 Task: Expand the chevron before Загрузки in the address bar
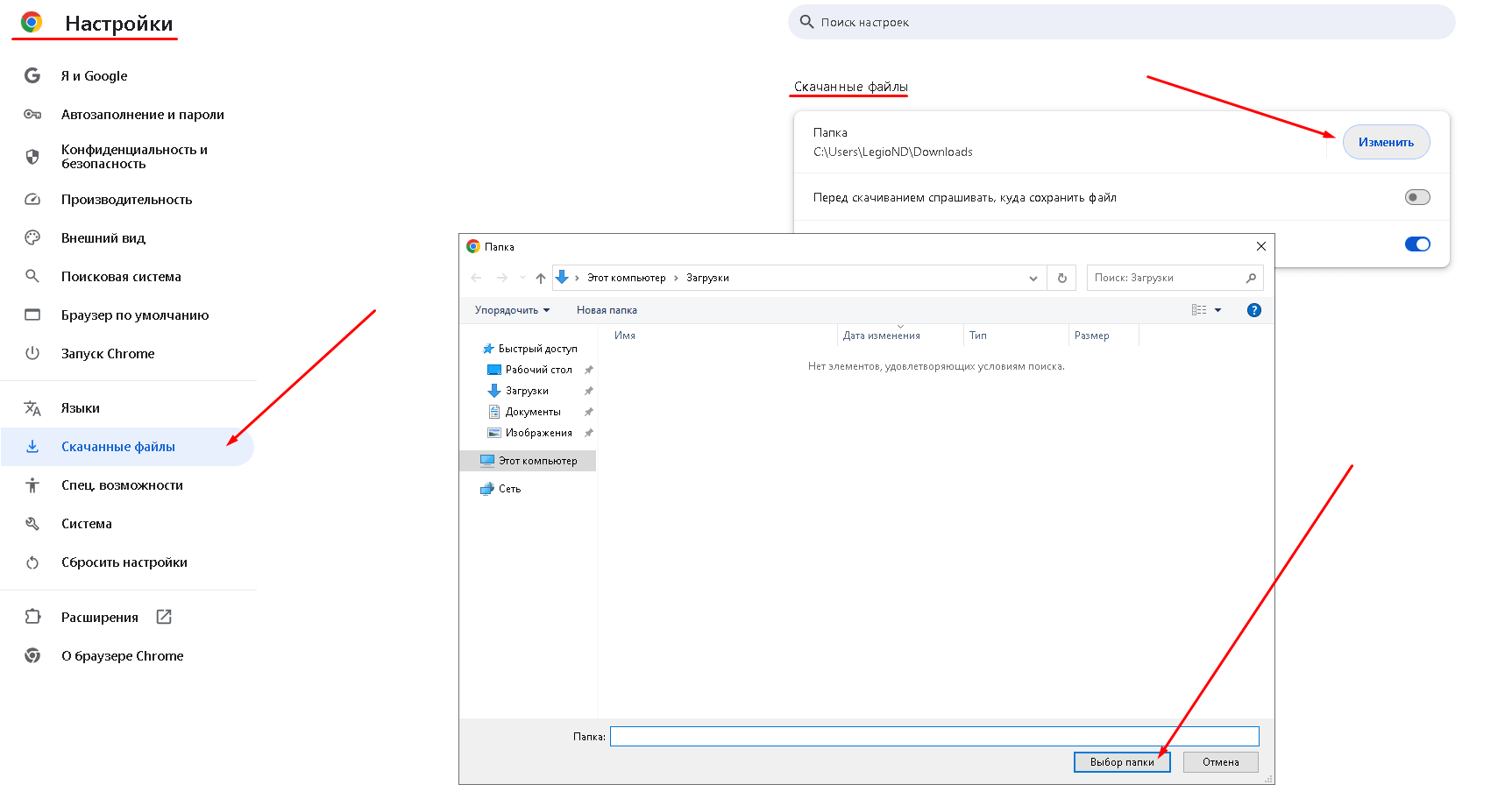point(676,278)
